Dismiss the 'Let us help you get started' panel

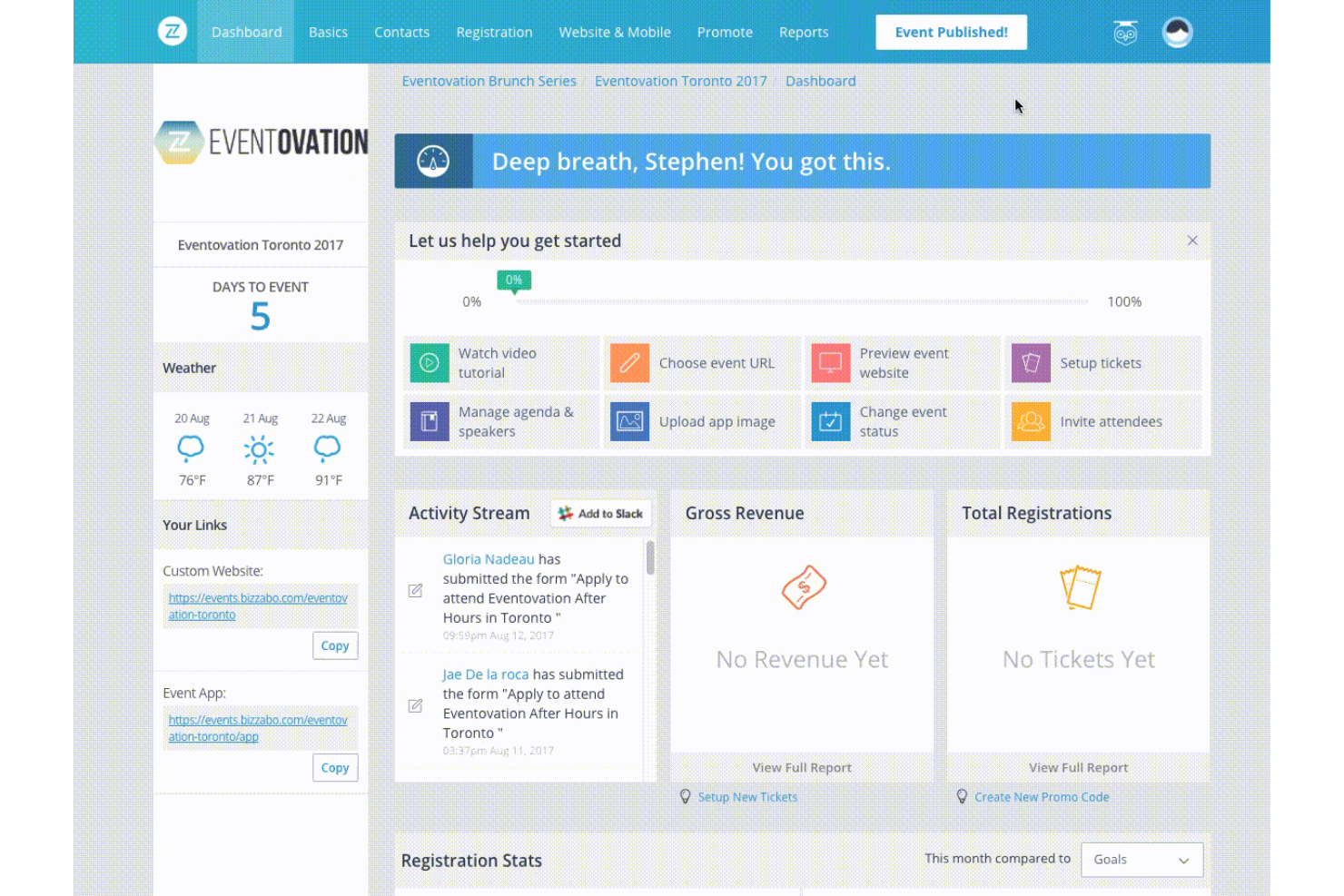[x=1192, y=240]
